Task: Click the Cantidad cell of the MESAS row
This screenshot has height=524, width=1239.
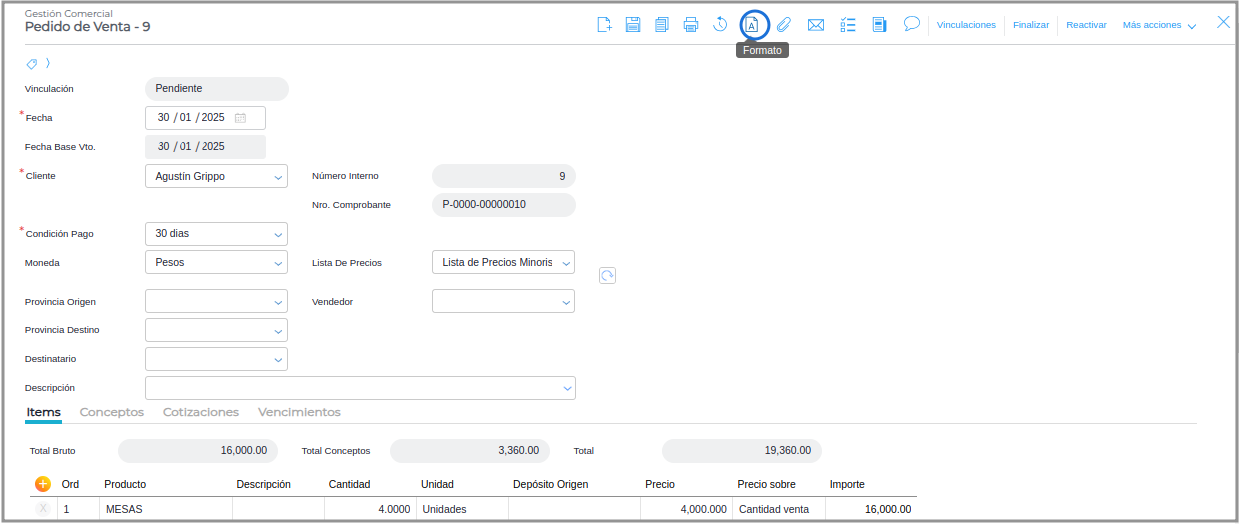Action: [x=369, y=509]
